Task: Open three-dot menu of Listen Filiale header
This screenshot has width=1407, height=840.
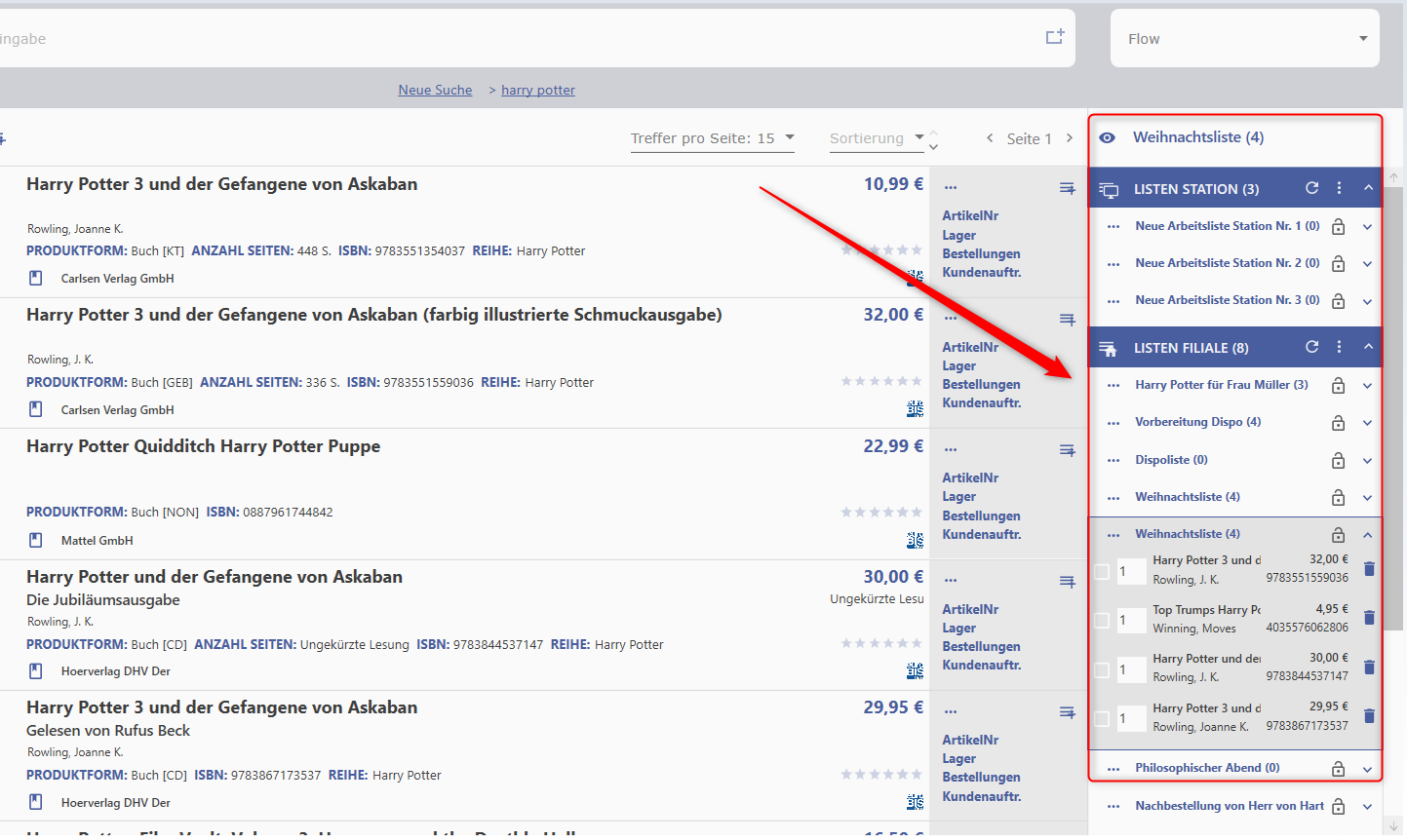Action: (1339, 347)
